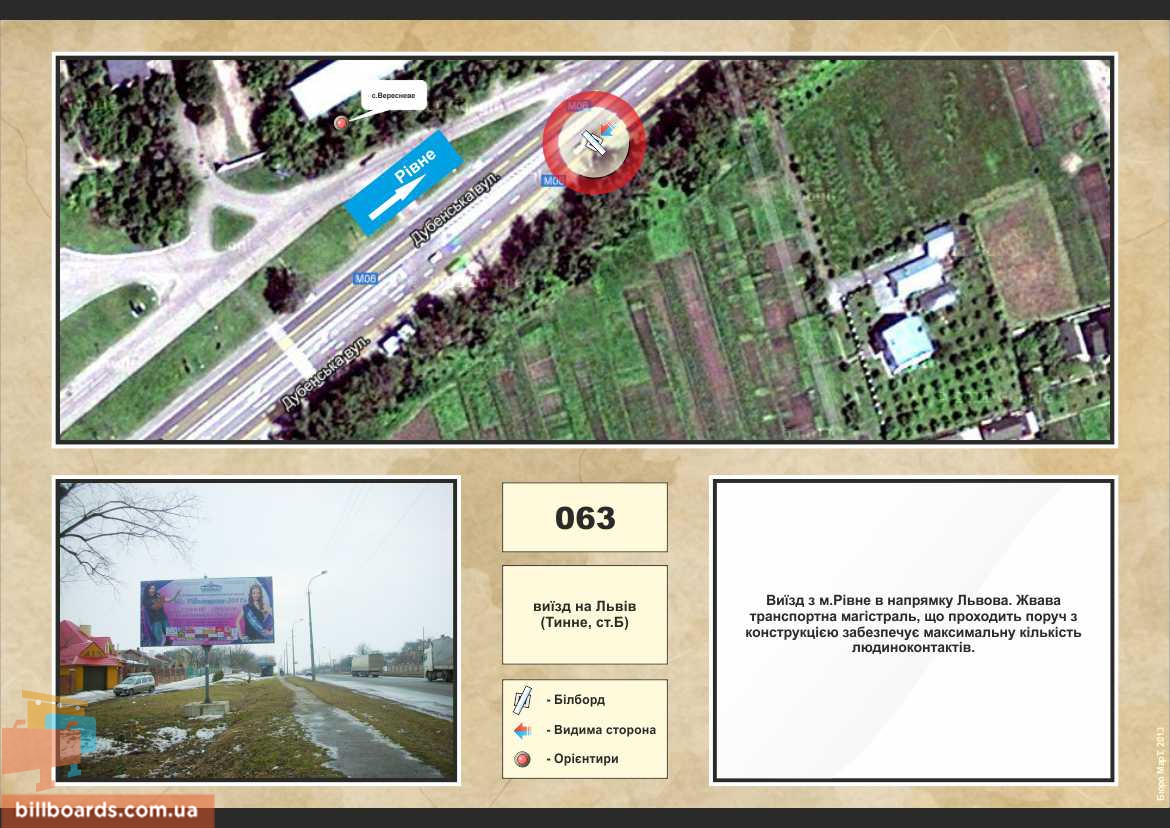Select the виїзд на Львів (Тинне, ст.Б) box
Viewport: 1170px width, 828px height.
585,615
